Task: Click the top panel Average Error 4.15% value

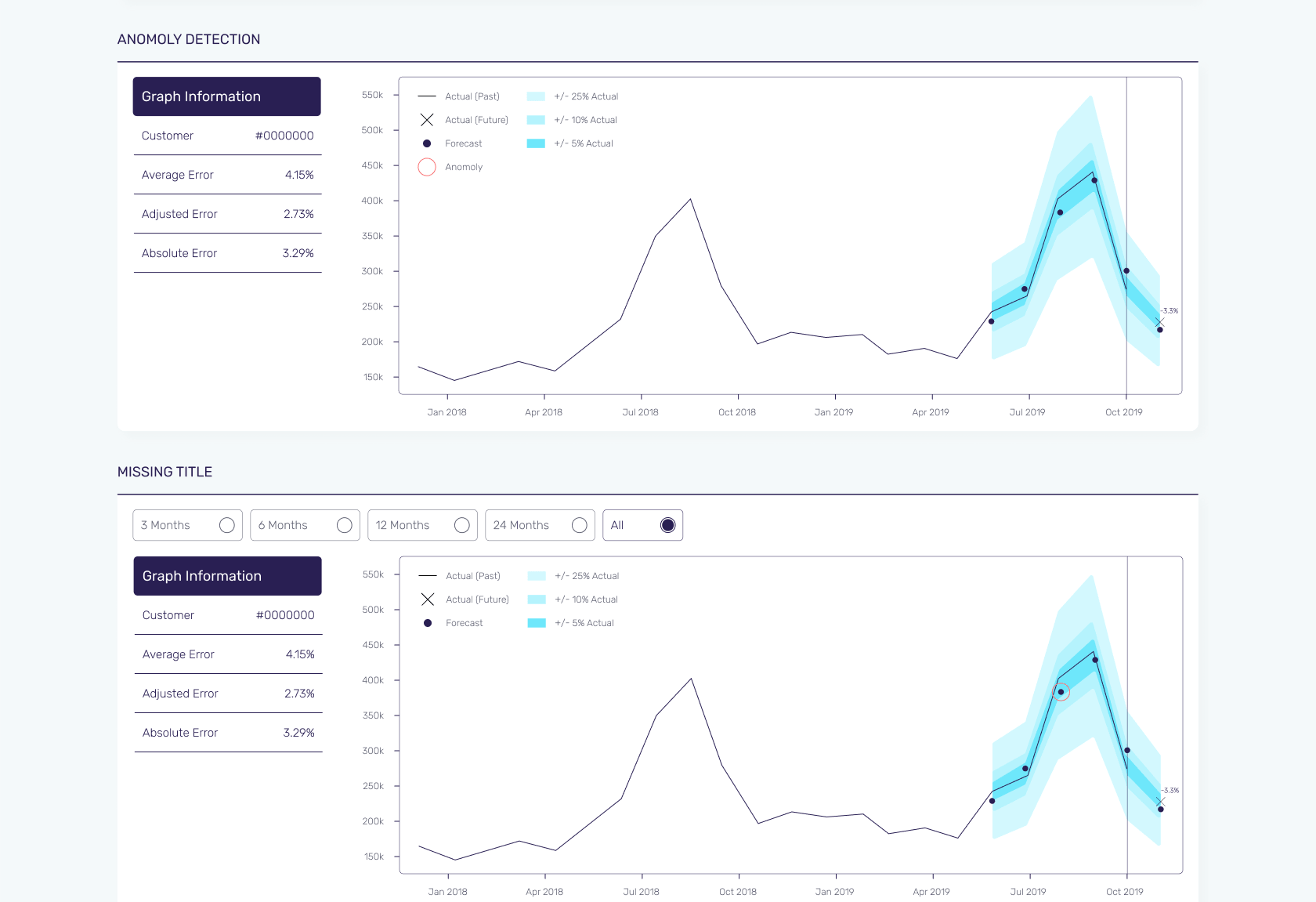Action: click(299, 175)
